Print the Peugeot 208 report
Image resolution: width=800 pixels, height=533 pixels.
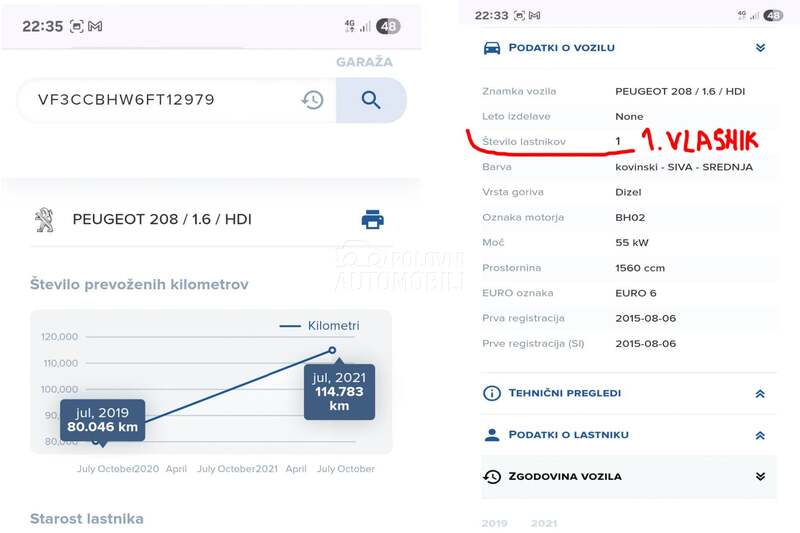tap(372, 219)
